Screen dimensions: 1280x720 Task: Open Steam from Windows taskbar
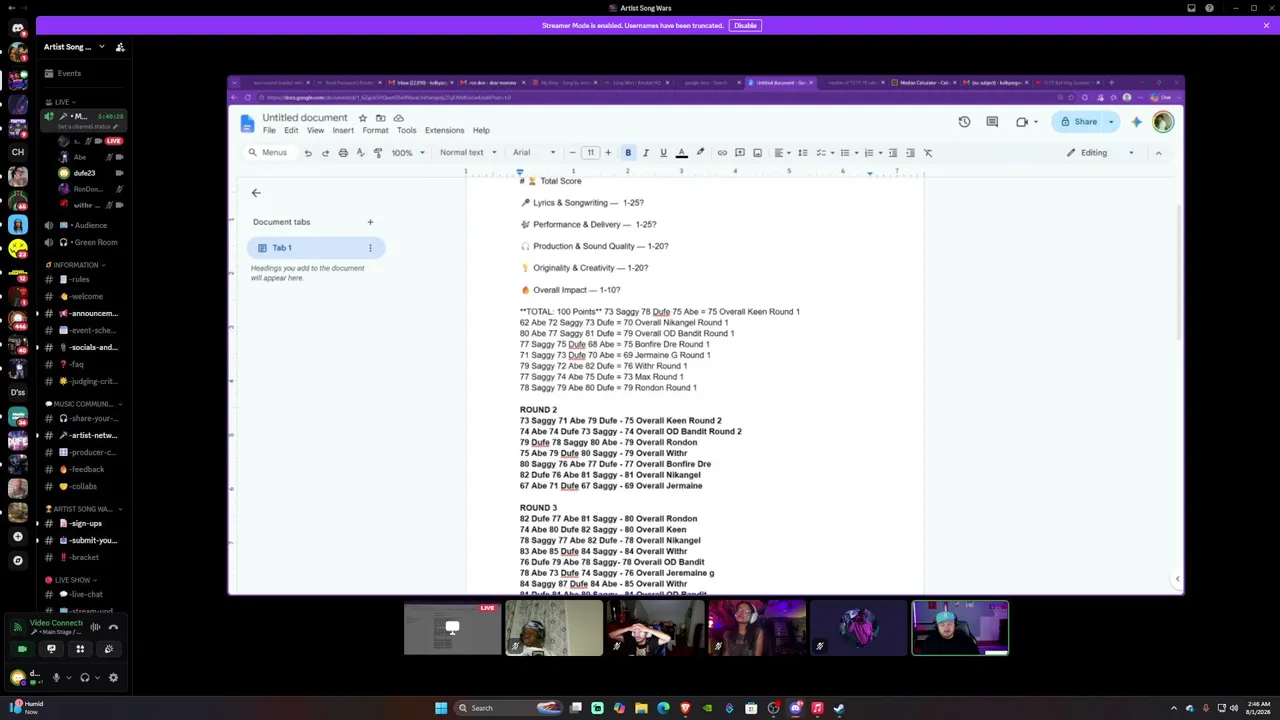(839, 708)
